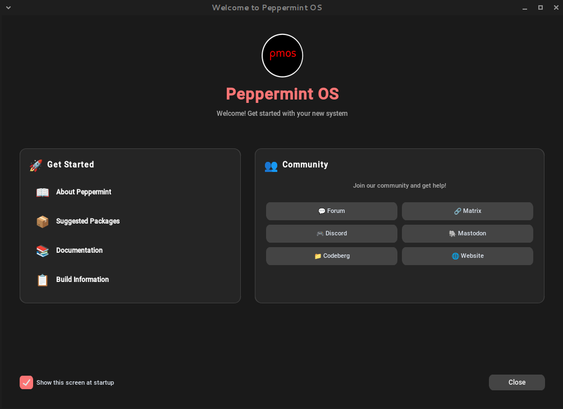Open Suggested Packages
This screenshot has height=409, width=563.
click(88, 221)
